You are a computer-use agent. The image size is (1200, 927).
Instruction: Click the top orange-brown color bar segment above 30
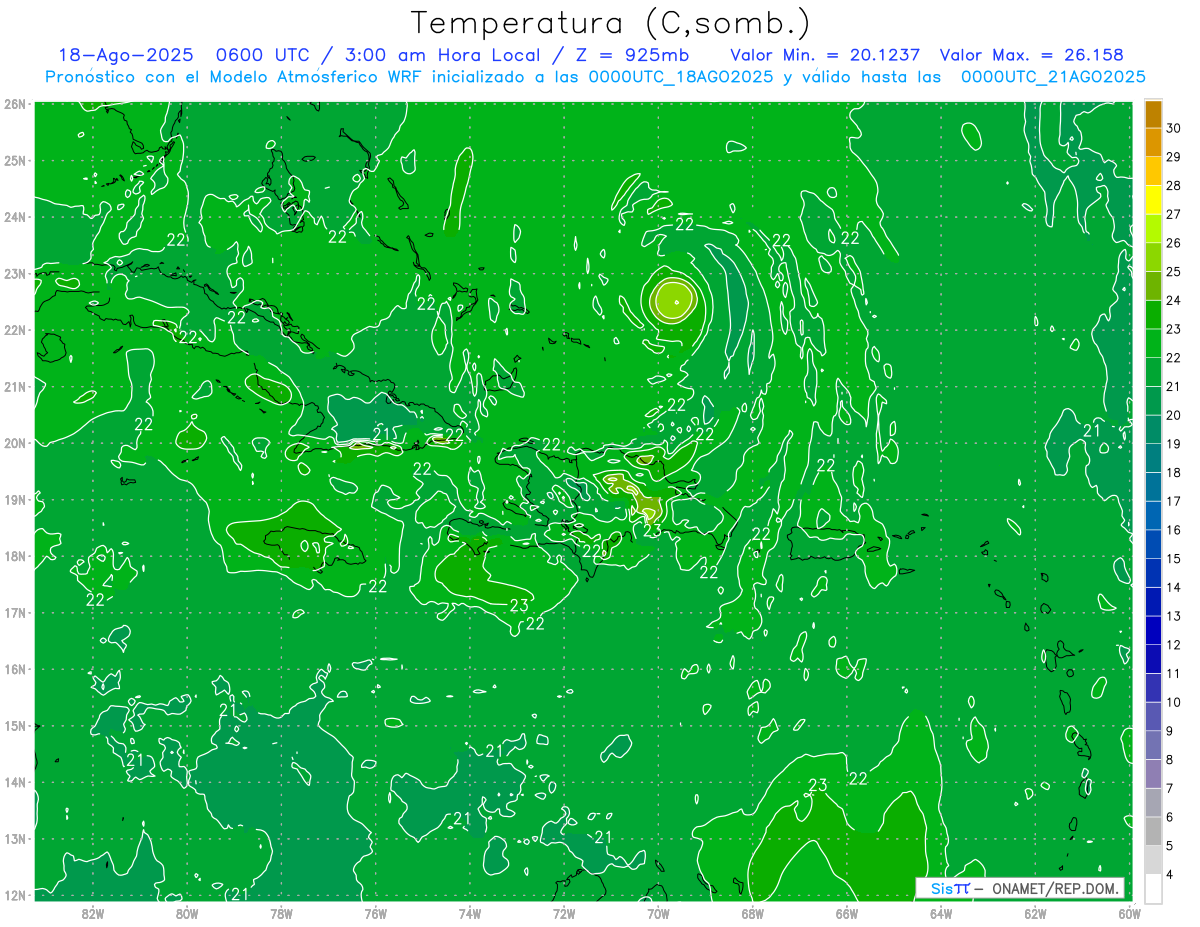pyautogui.click(x=1153, y=115)
